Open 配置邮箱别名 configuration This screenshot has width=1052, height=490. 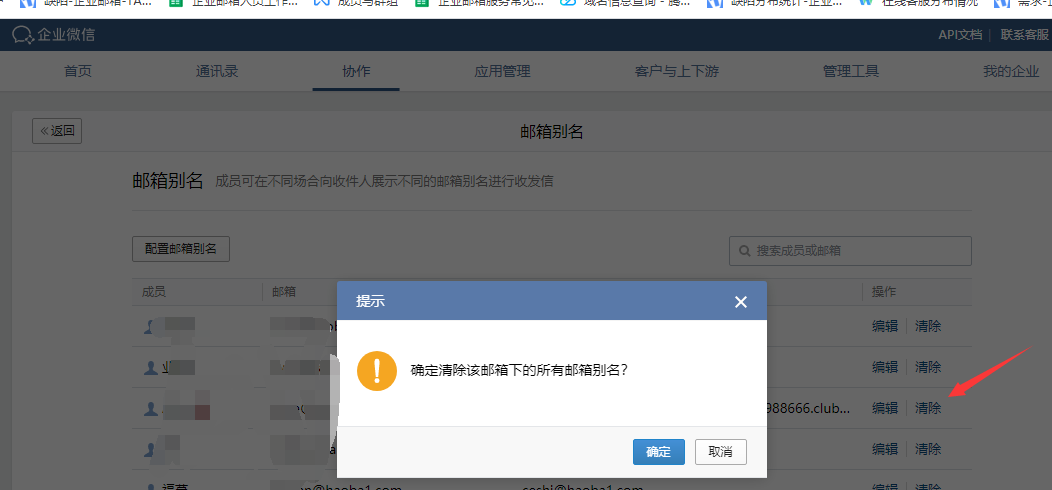[181, 249]
